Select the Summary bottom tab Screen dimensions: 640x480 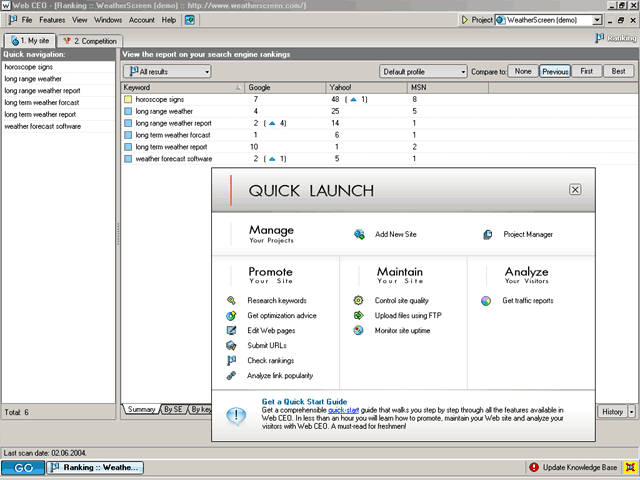141,409
